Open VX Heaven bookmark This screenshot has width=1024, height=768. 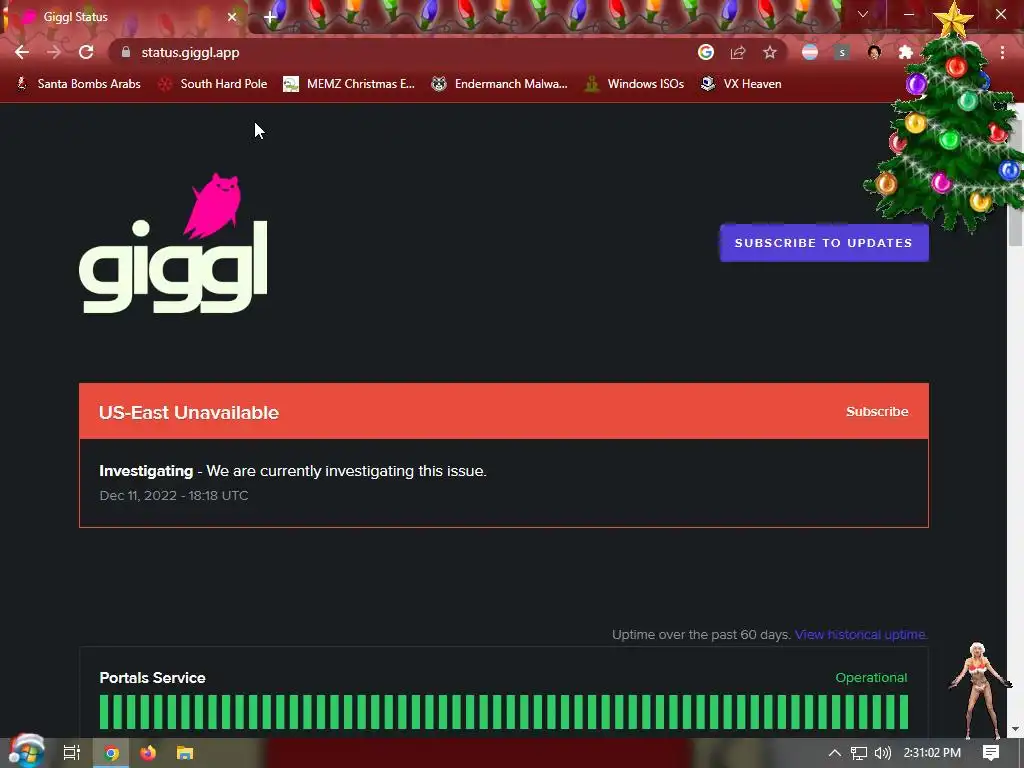(x=741, y=84)
